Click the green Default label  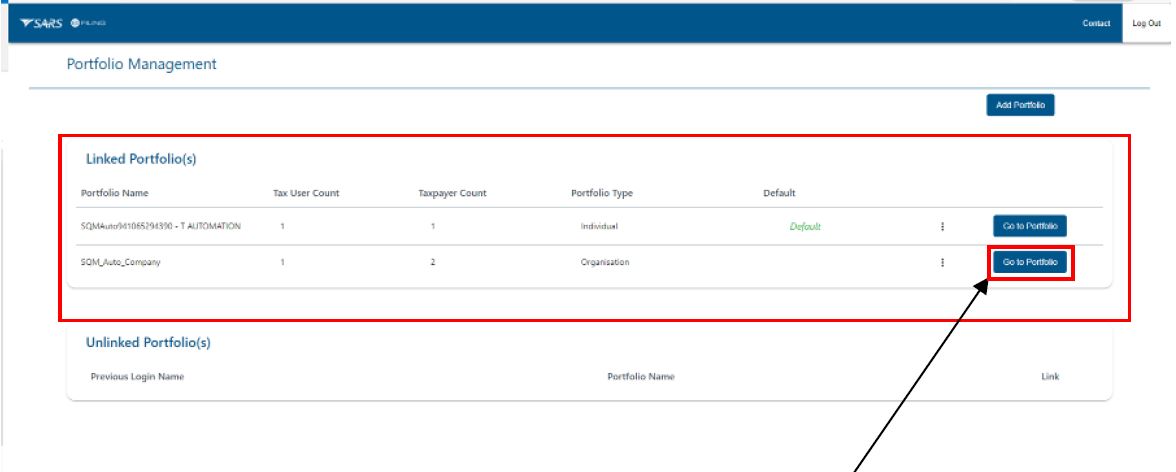click(805, 227)
